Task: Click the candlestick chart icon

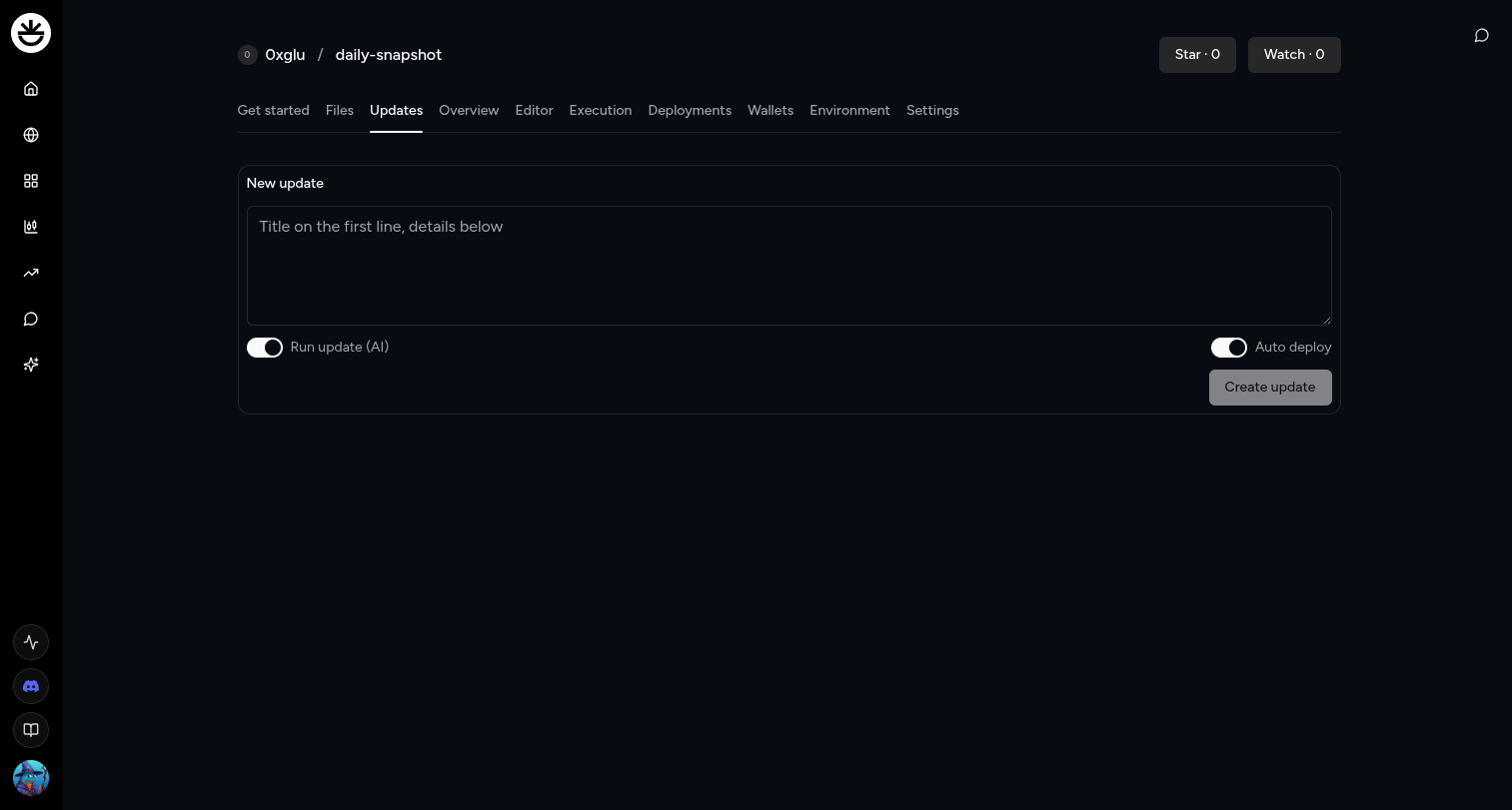Action: (31, 227)
